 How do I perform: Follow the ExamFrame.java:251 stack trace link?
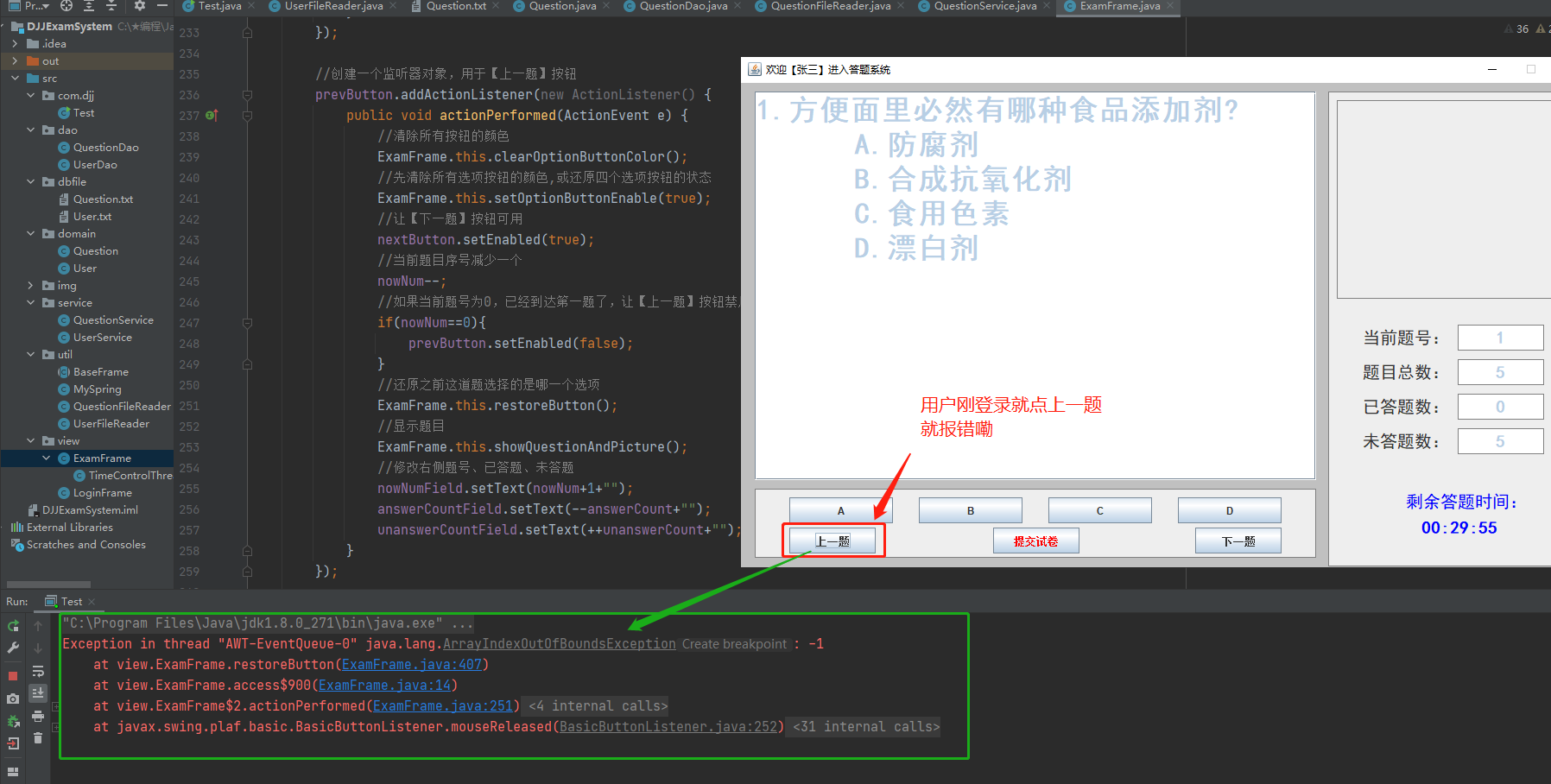click(x=443, y=706)
